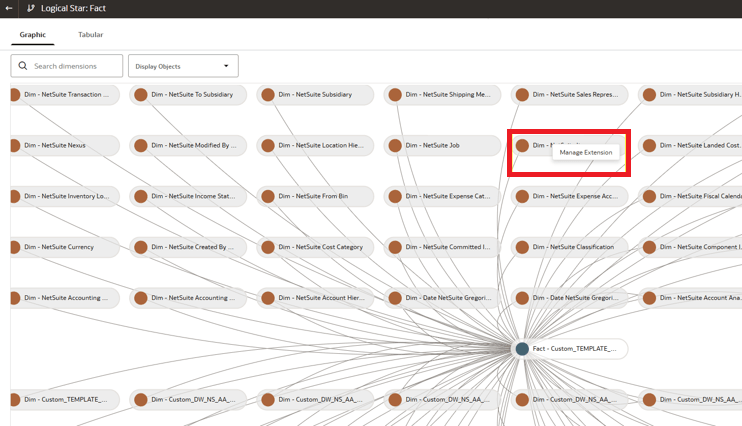This screenshot has width=742, height=426.
Task: Click the Dim - NetSuite Sales Repres... circle
Action: tap(522, 95)
